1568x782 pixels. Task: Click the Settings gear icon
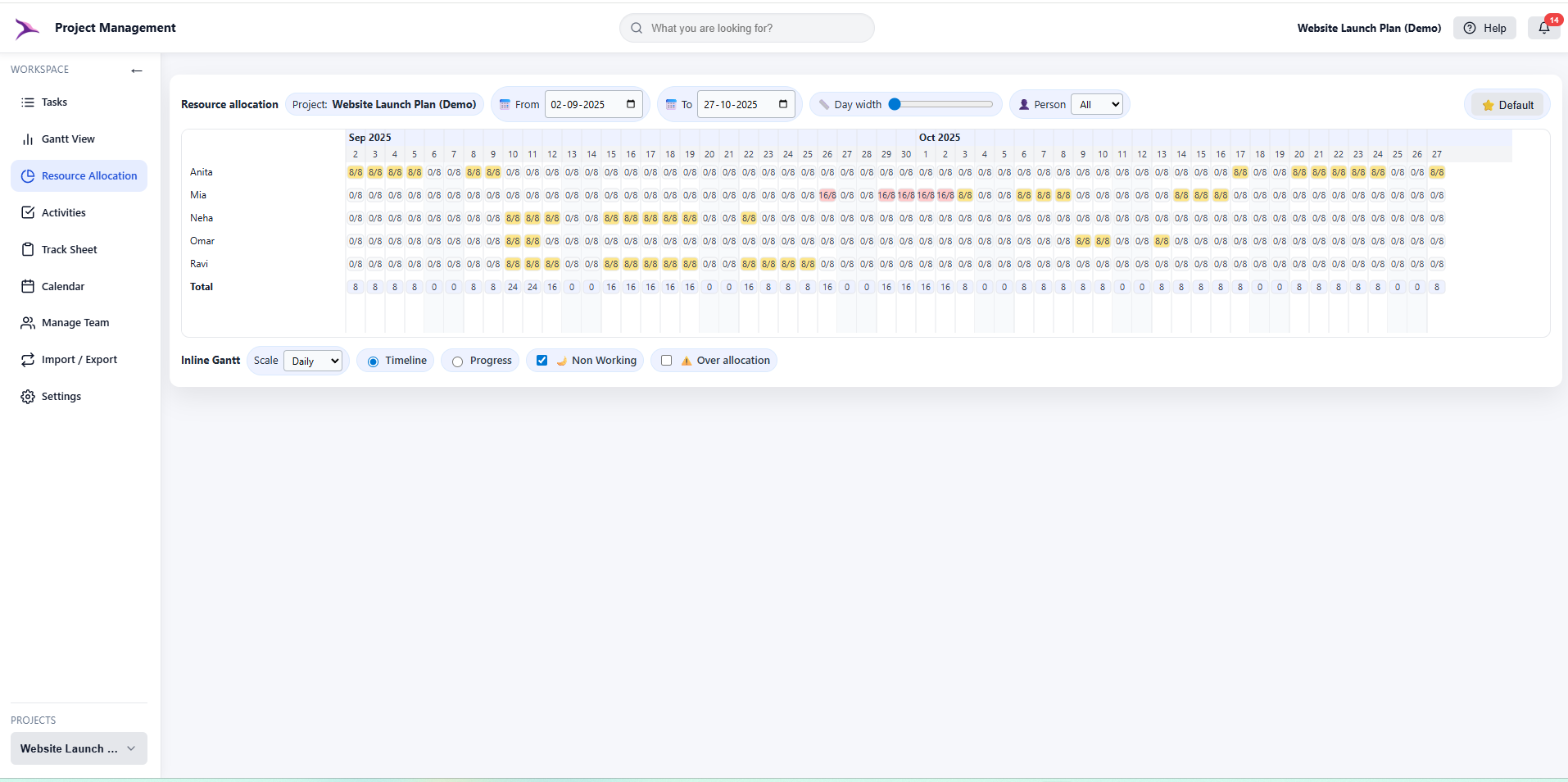click(27, 396)
